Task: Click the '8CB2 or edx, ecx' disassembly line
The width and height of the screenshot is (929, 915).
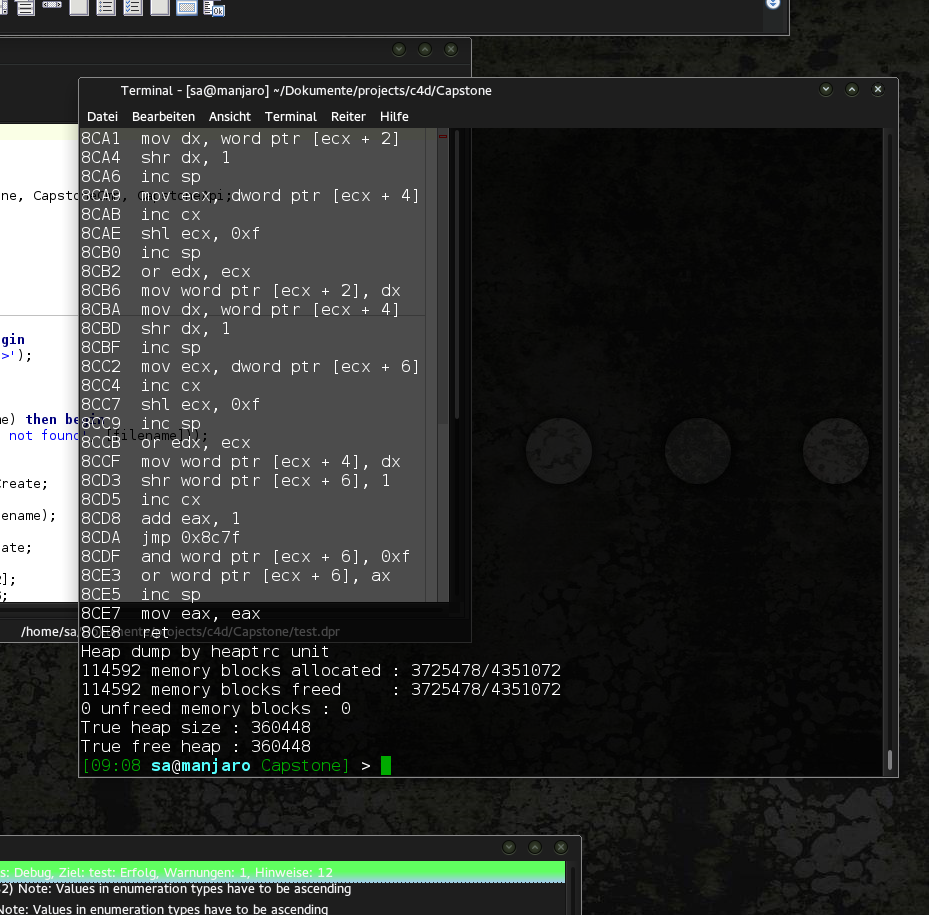Action: click(x=166, y=271)
